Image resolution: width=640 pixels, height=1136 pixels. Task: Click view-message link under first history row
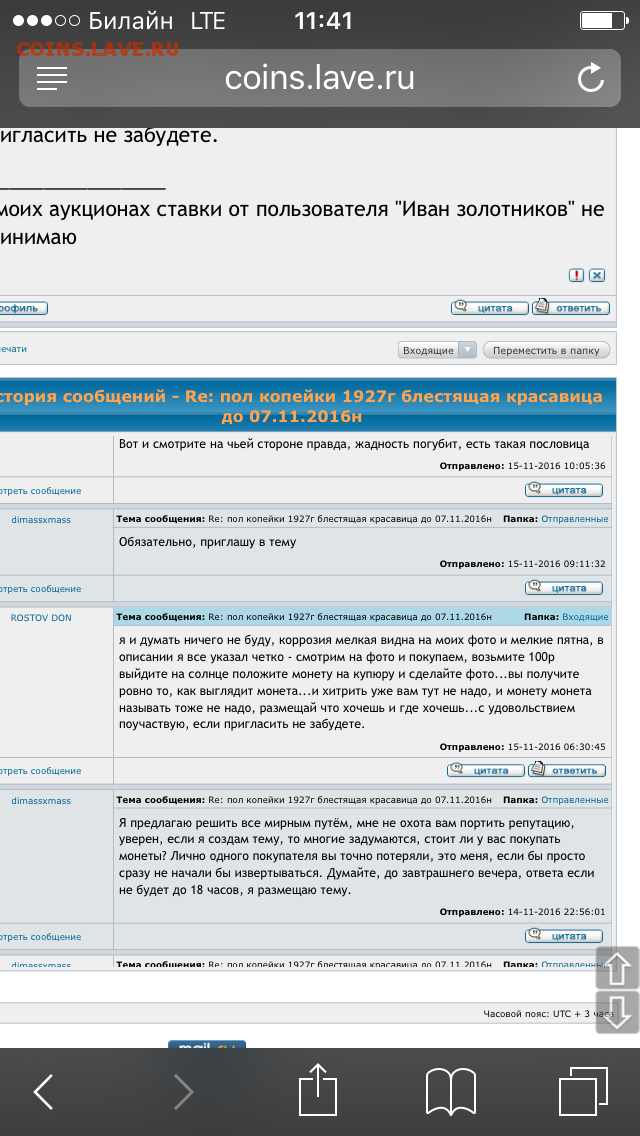click(41, 490)
